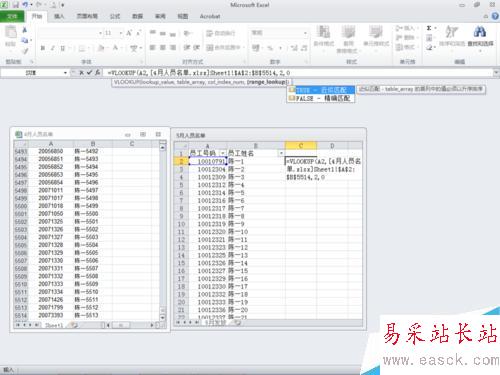Click the Clear eraser icon

click(x=429, y=47)
